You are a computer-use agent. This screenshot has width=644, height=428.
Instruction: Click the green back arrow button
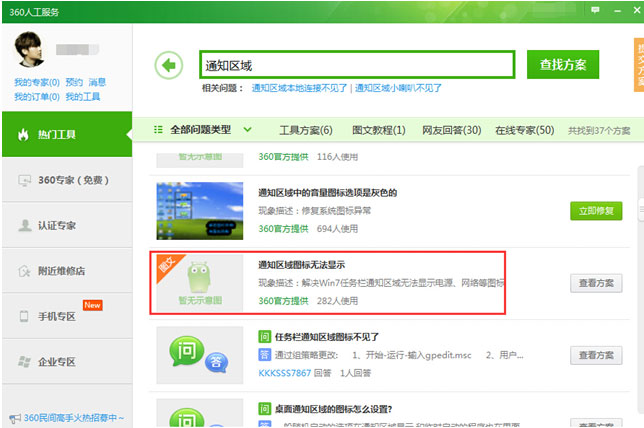(169, 65)
